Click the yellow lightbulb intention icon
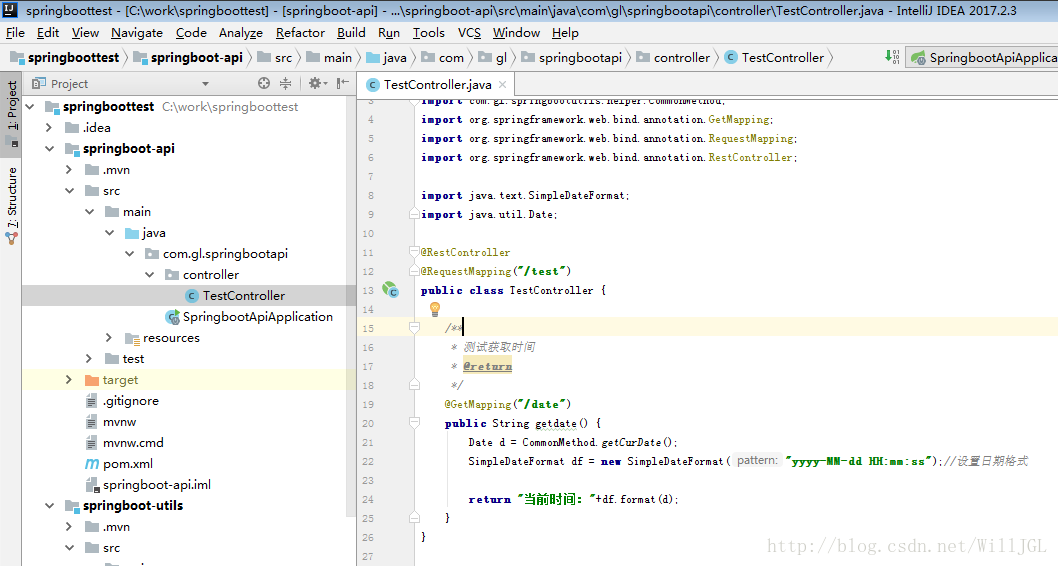Screen dimensions: 1058x566 [x=435, y=309]
